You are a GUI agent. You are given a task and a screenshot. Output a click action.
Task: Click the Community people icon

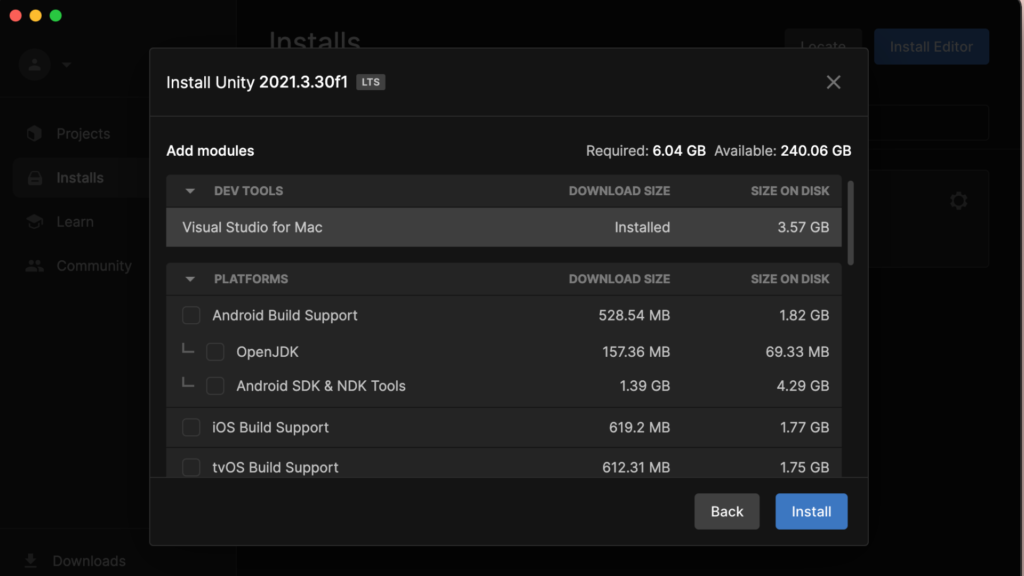(x=35, y=266)
